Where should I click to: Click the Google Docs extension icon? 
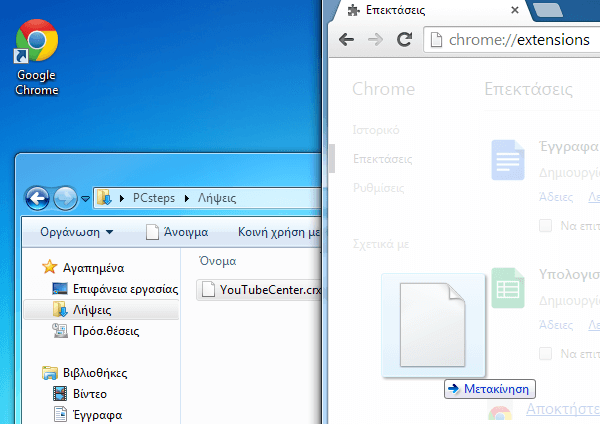click(x=508, y=160)
